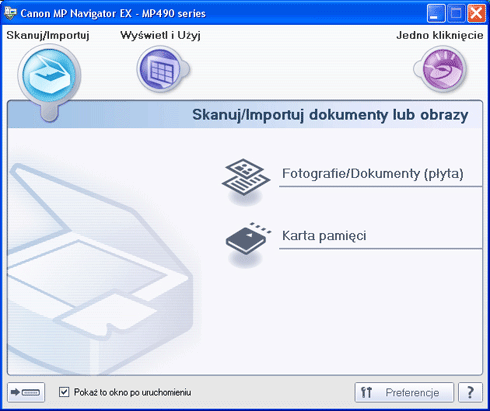490x411 pixels.
Task: Click the Canon MP Navigator title bar icon
Action: pos(10,13)
